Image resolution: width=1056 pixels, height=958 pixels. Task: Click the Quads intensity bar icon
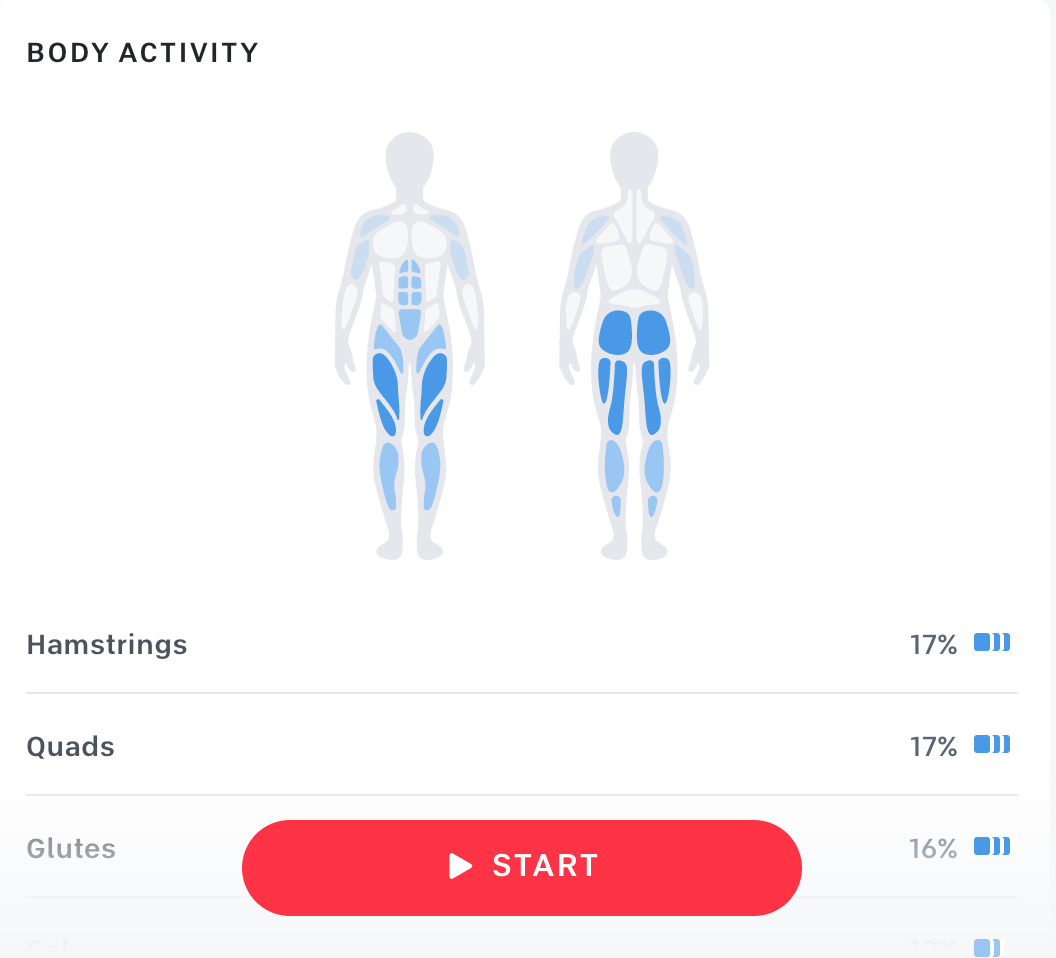click(991, 744)
